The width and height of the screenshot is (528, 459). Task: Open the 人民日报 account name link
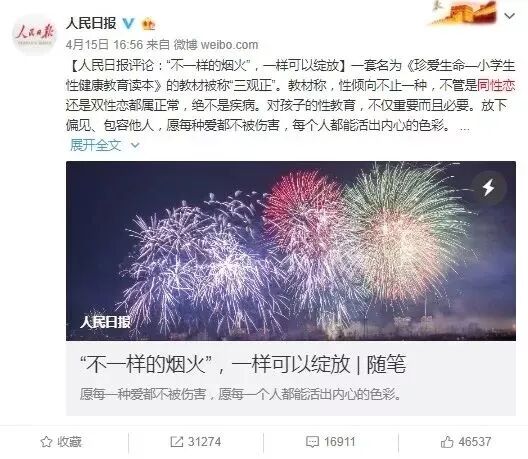click(x=91, y=24)
